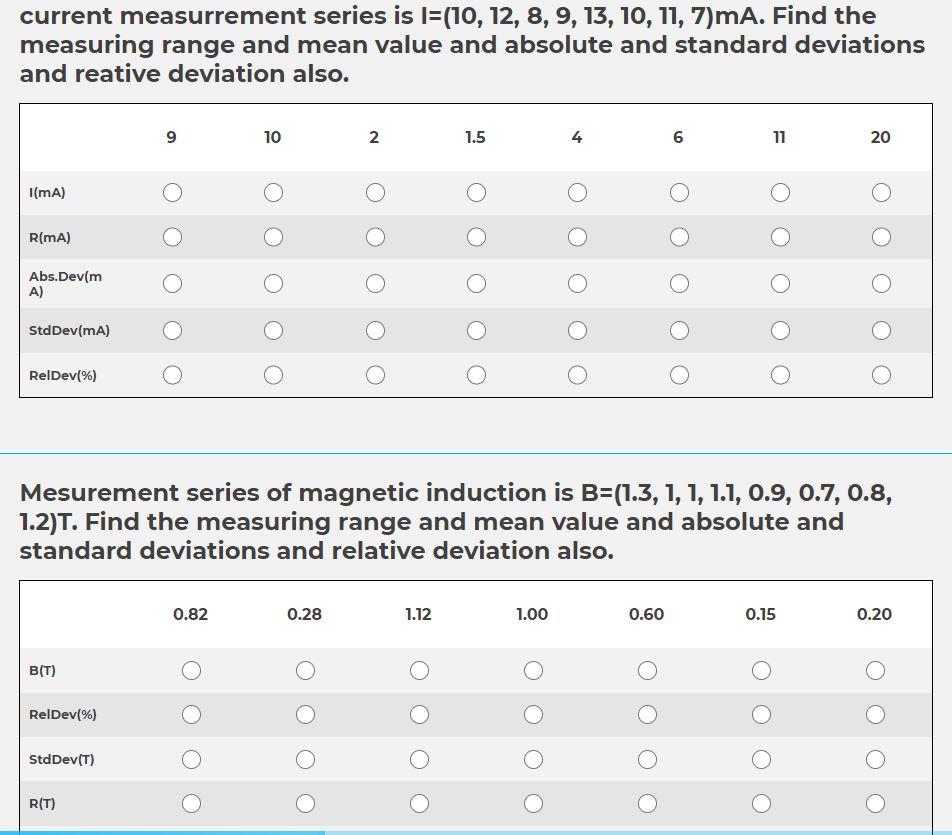Click the magnetic induction question heading
The image size is (952, 835).
(x=456, y=521)
